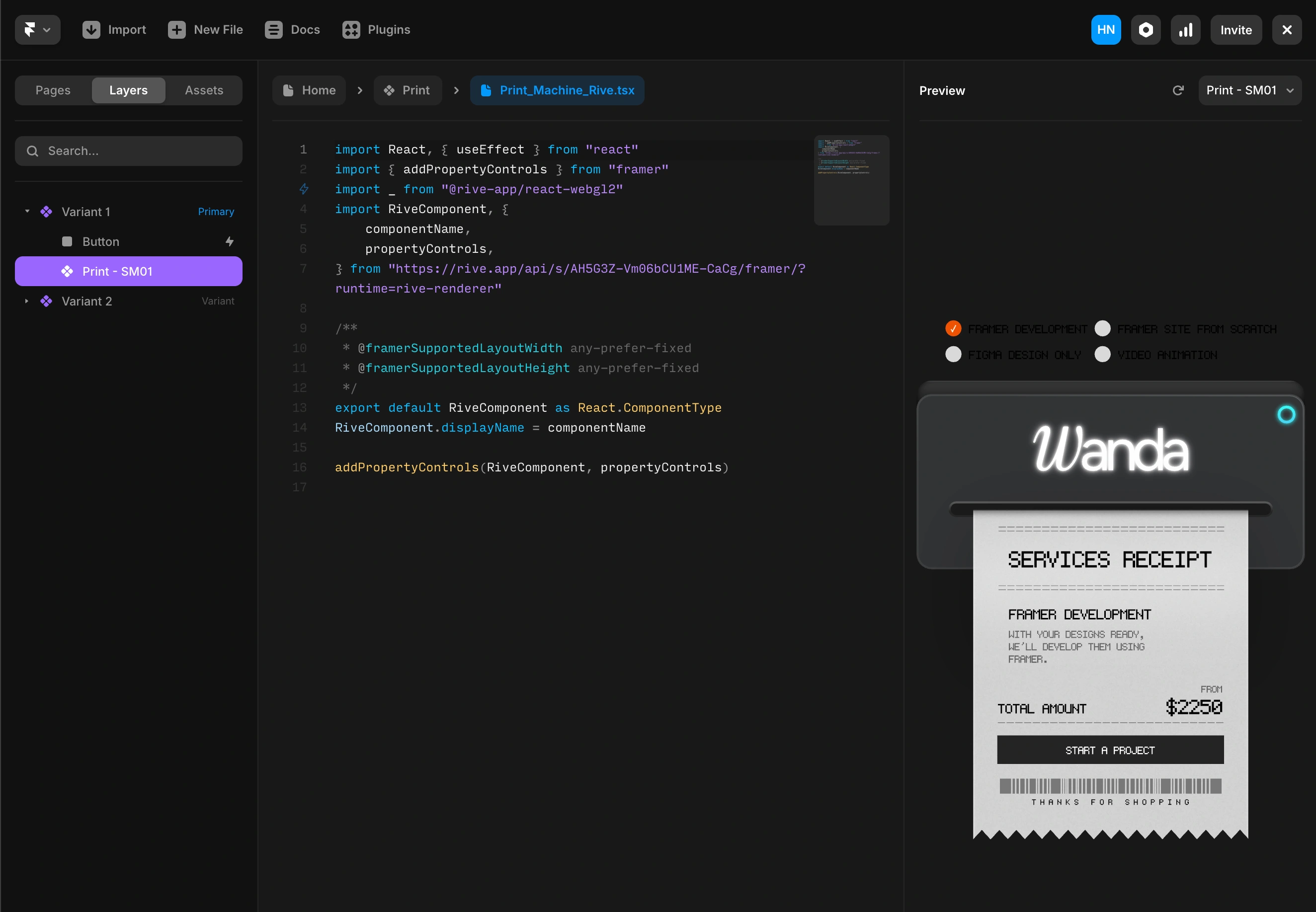Expand the Variant 2 layer group

tap(27, 301)
